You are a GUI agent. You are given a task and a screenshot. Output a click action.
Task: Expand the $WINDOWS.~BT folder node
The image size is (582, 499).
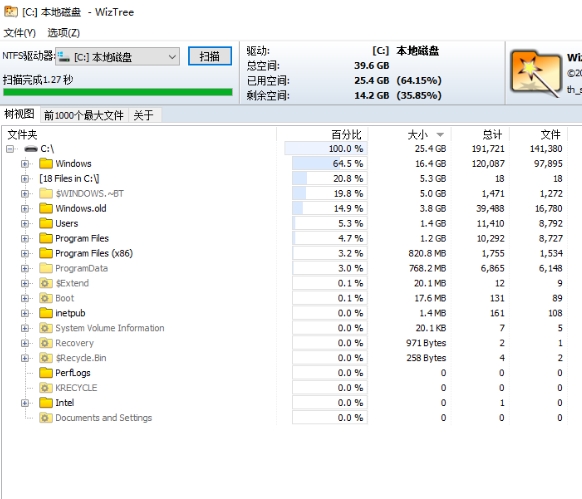click(25, 194)
